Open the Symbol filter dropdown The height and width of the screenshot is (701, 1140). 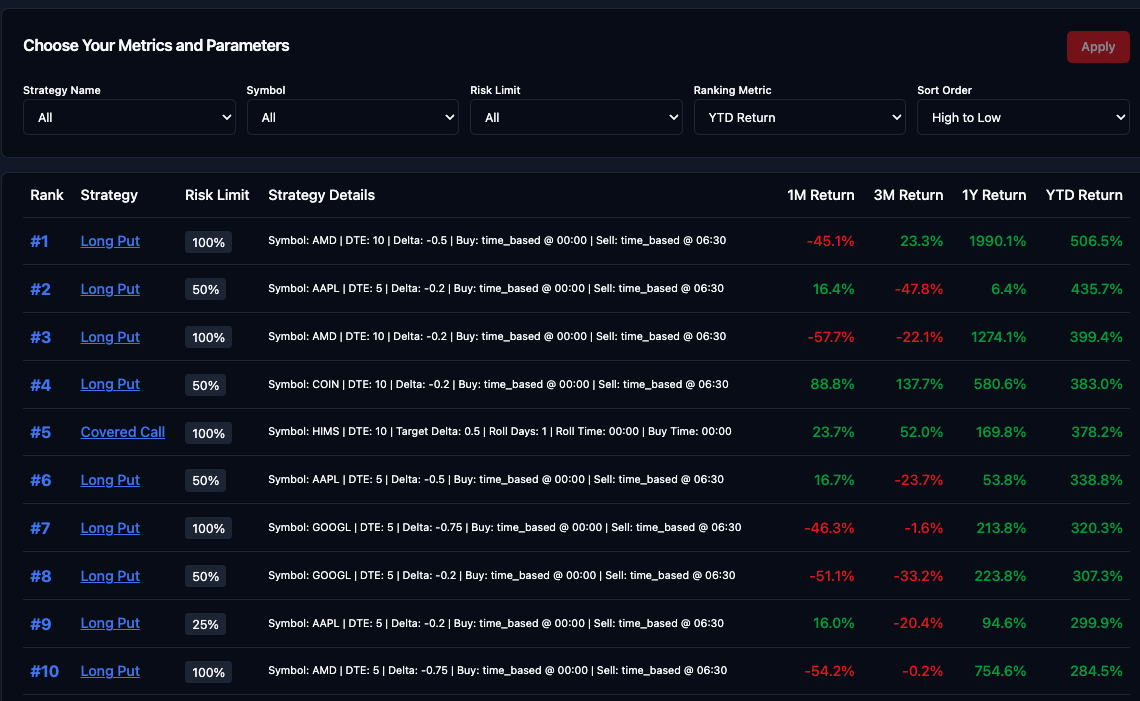click(x=352, y=117)
